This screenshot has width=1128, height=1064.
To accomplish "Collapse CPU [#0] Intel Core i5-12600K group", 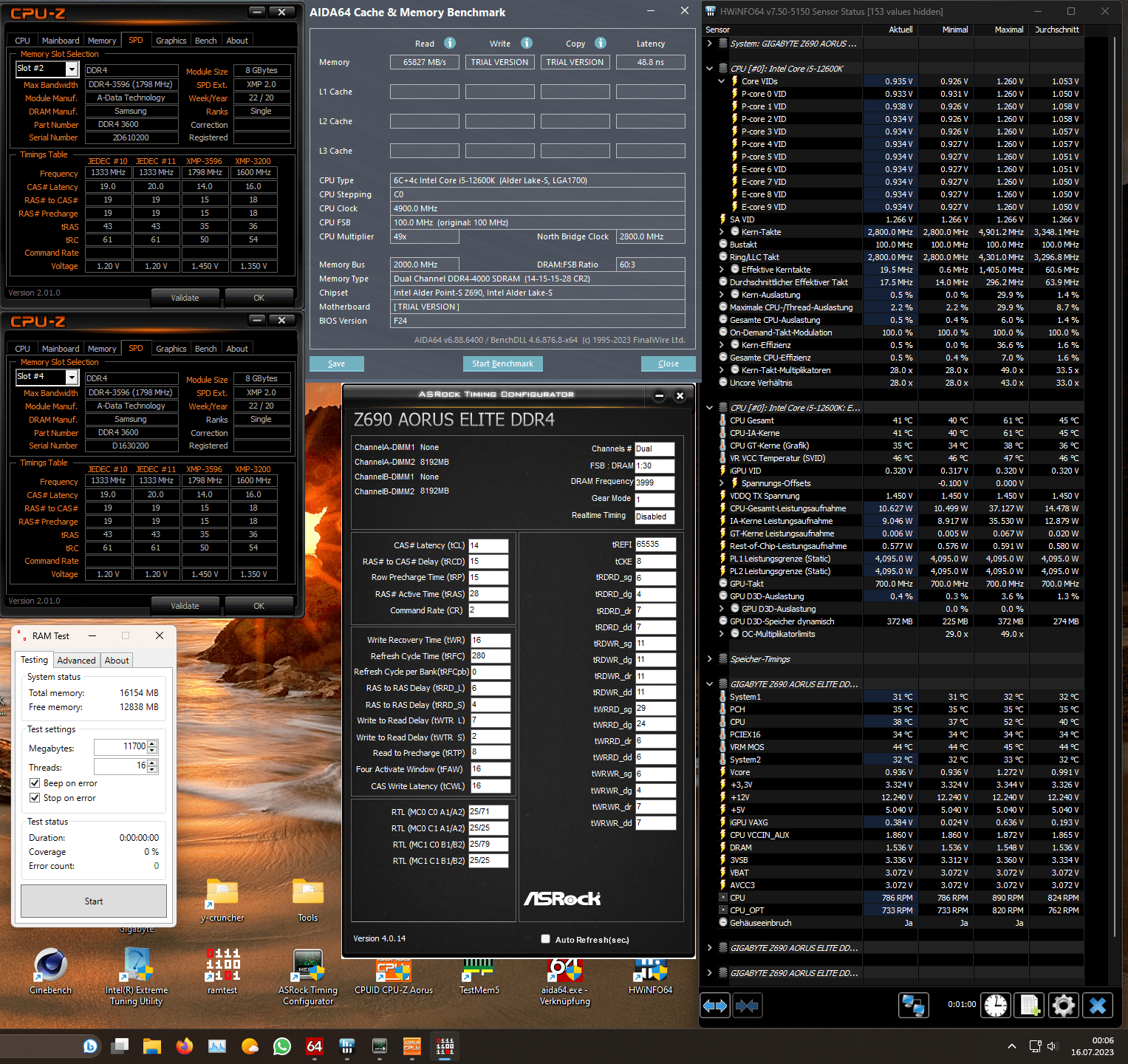I will coord(710,69).
